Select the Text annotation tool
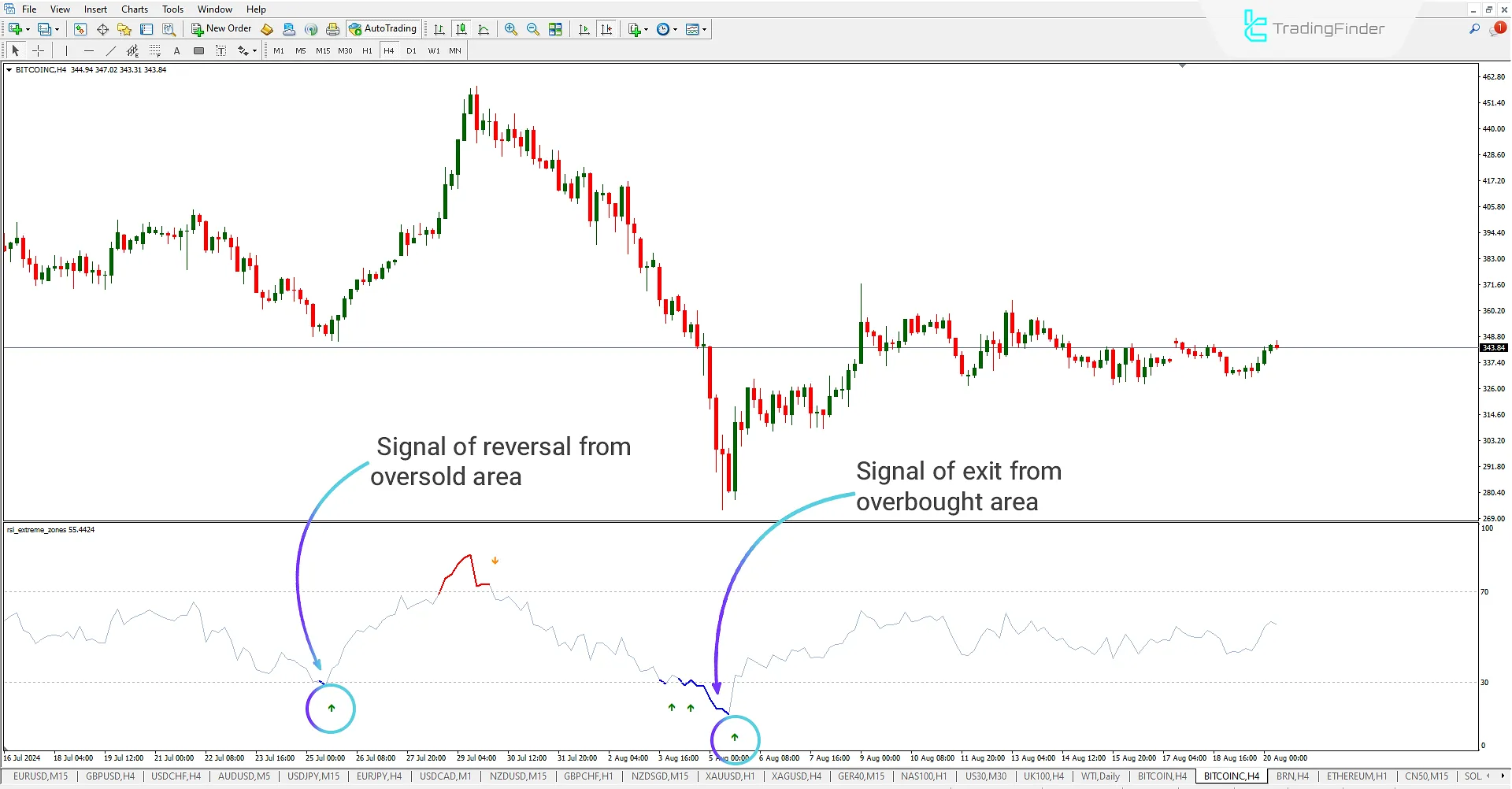The height and width of the screenshot is (789, 1512). [176, 50]
